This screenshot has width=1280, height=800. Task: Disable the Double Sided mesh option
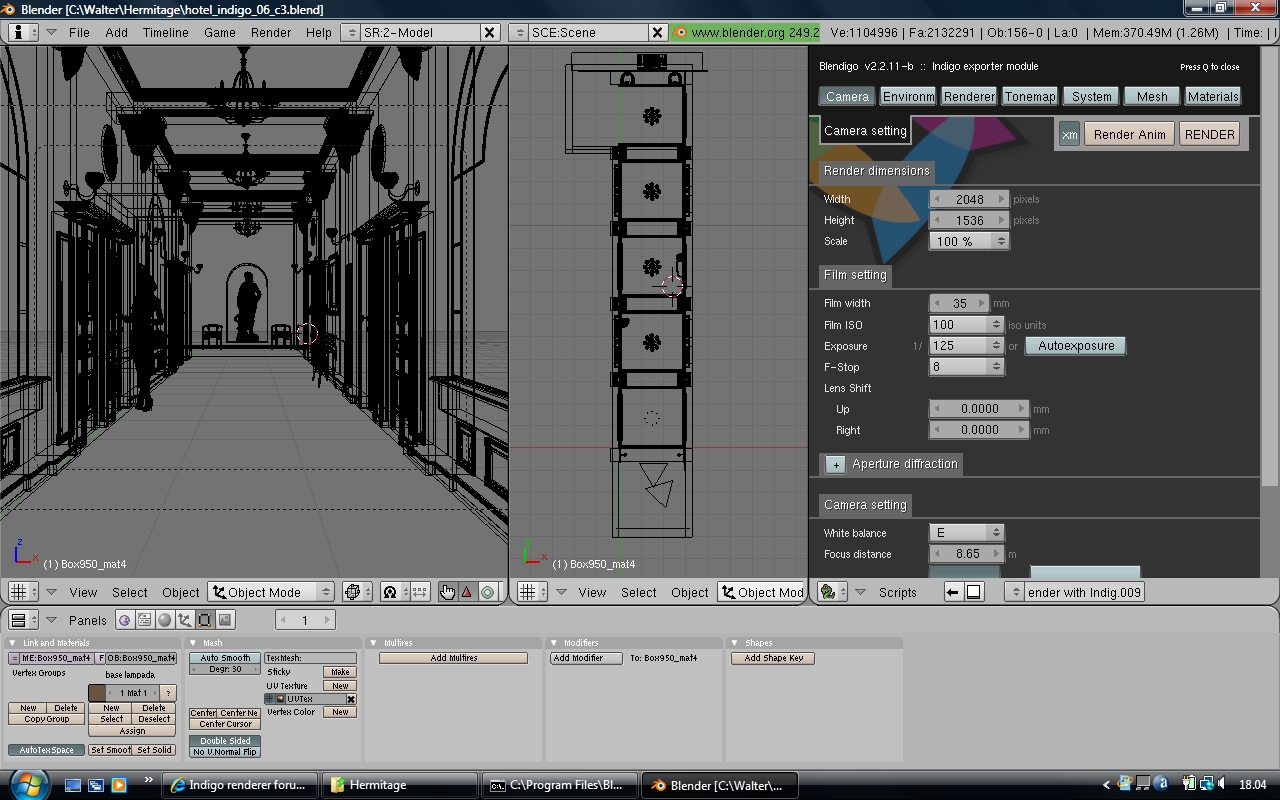pos(225,741)
